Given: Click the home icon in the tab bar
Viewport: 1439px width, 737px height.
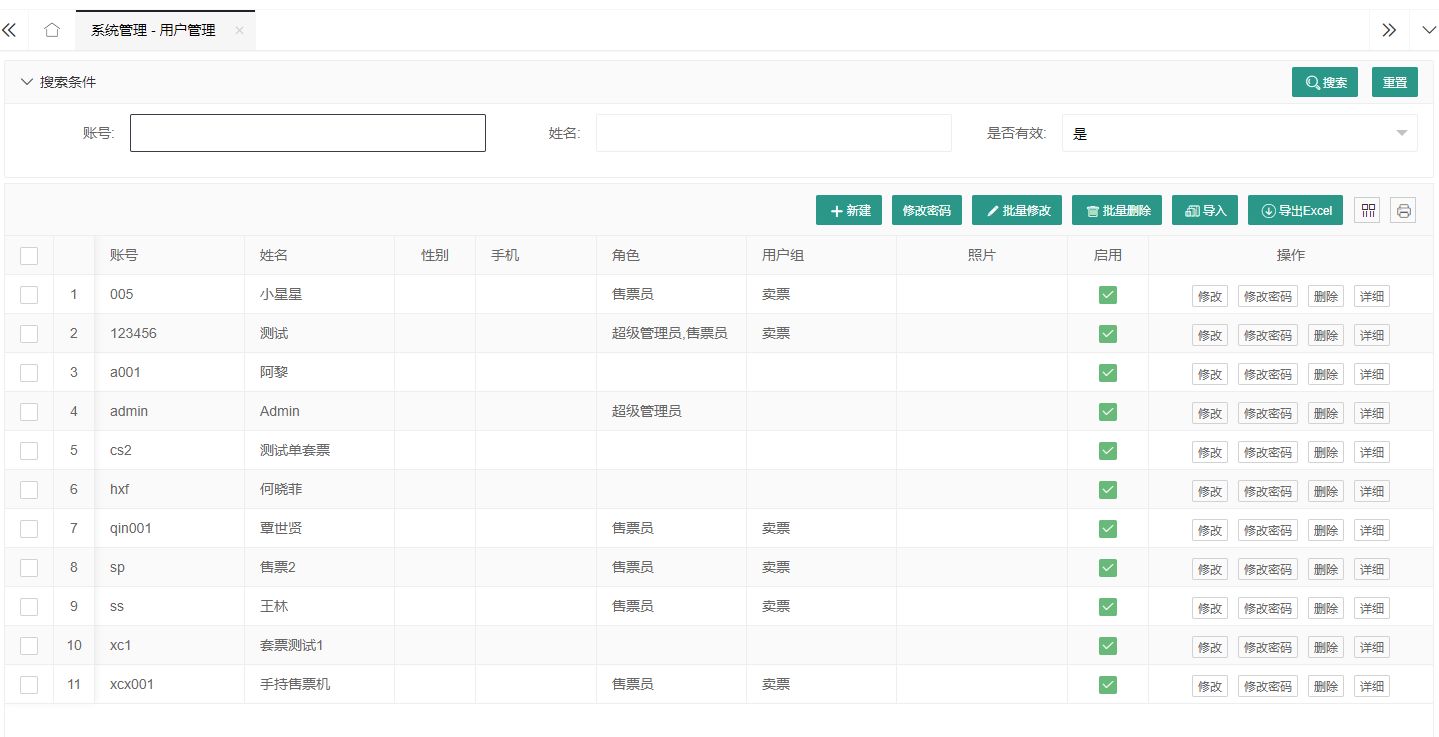Looking at the screenshot, I should click(51, 30).
